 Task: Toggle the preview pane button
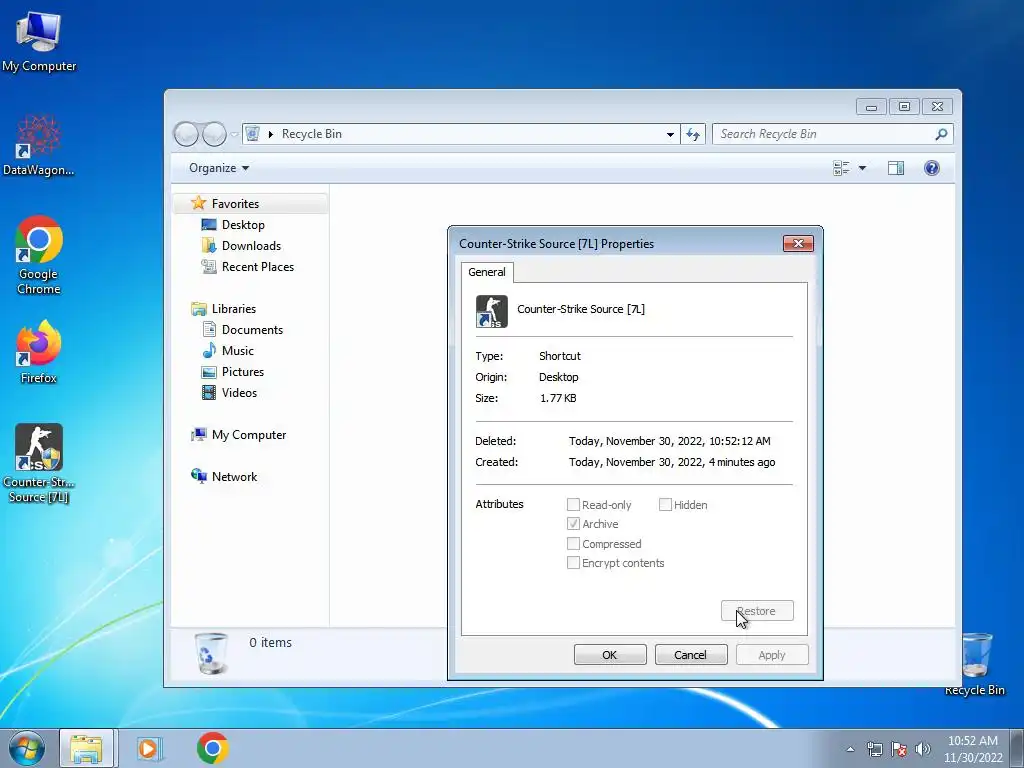tap(895, 168)
